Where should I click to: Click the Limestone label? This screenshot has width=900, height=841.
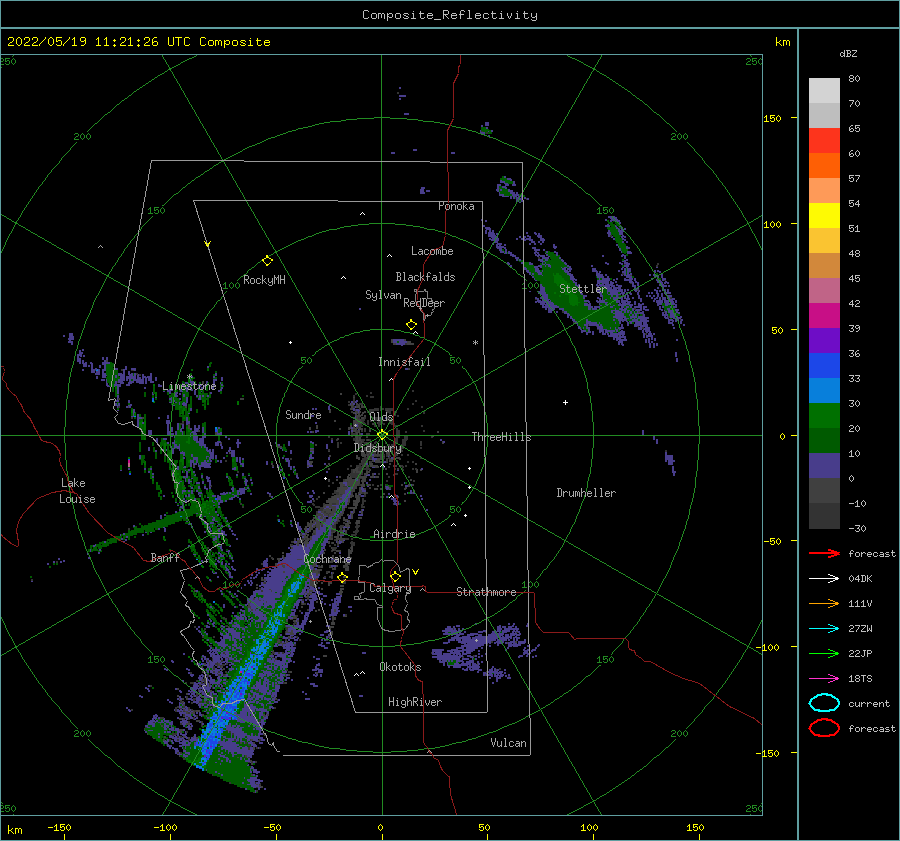point(189,386)
